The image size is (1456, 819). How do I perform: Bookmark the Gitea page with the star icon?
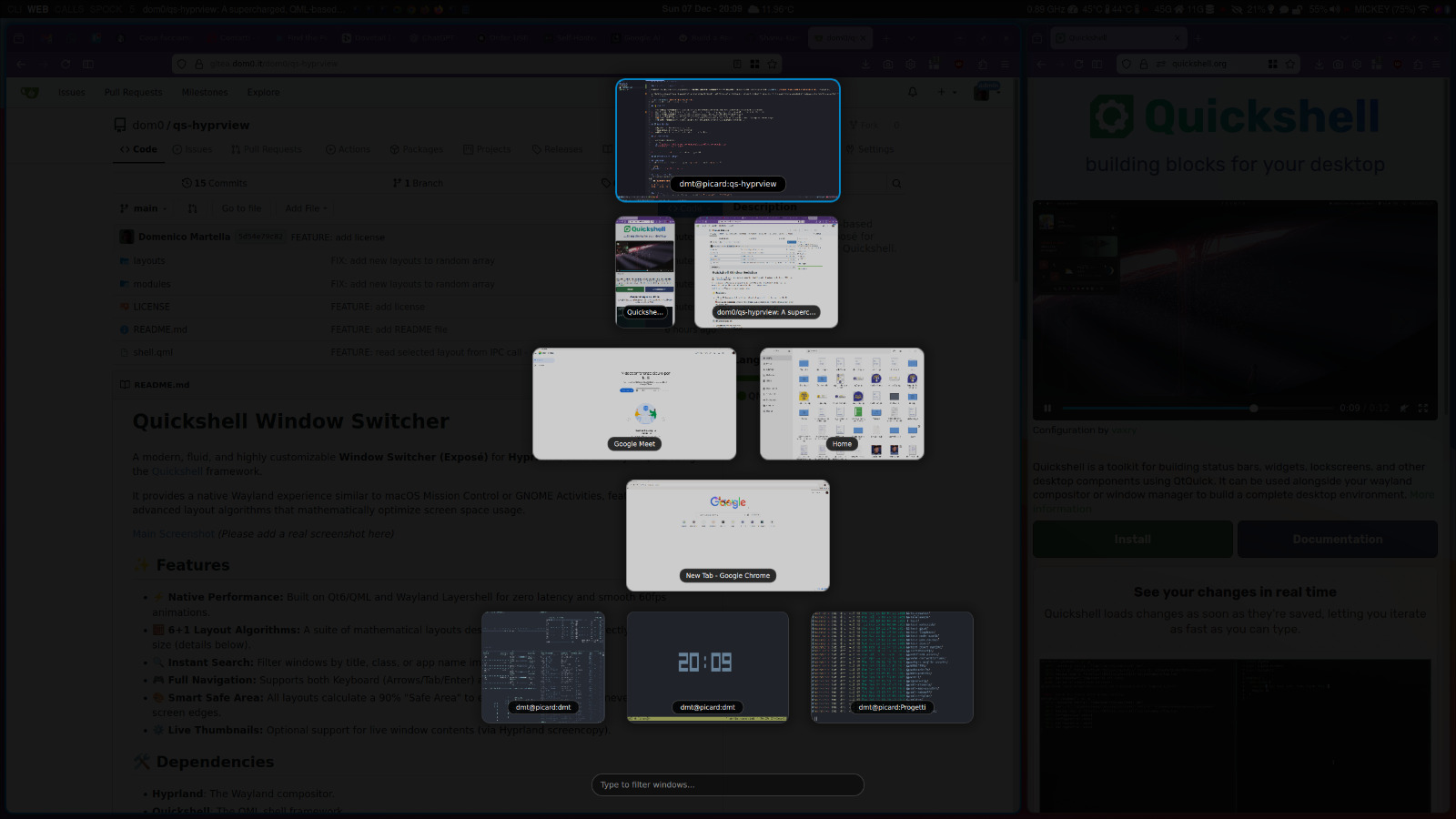[773, 65]
